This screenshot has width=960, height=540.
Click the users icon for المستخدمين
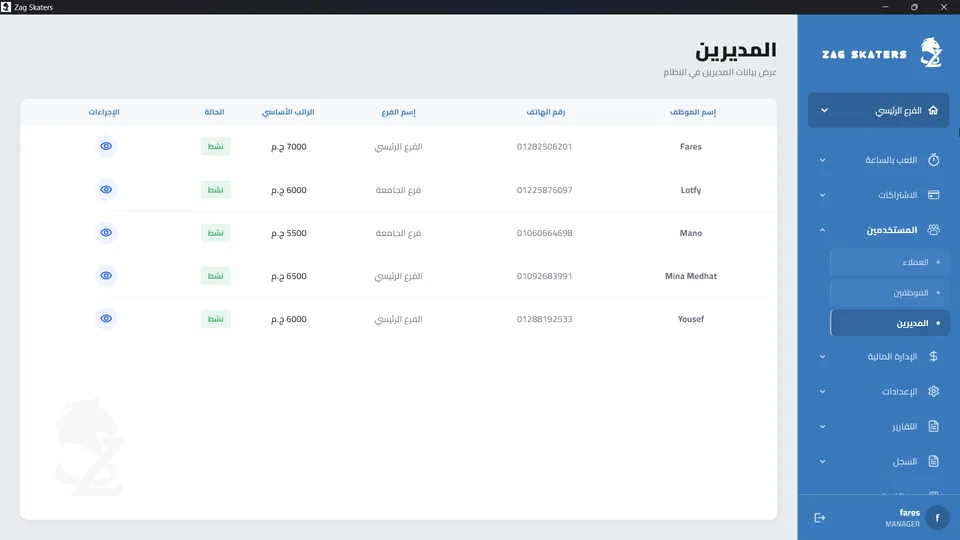coord(933,230)
